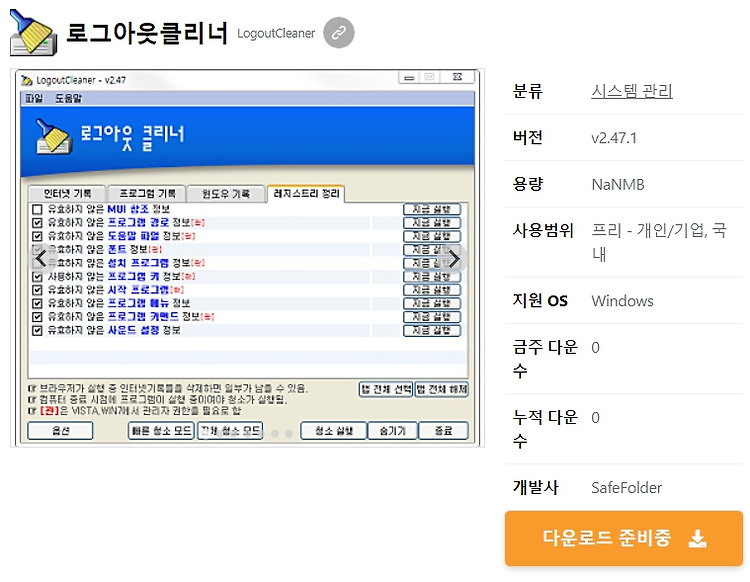
Task: Switch to the 프로그램 기록 tab
Action: click(147, 193)
